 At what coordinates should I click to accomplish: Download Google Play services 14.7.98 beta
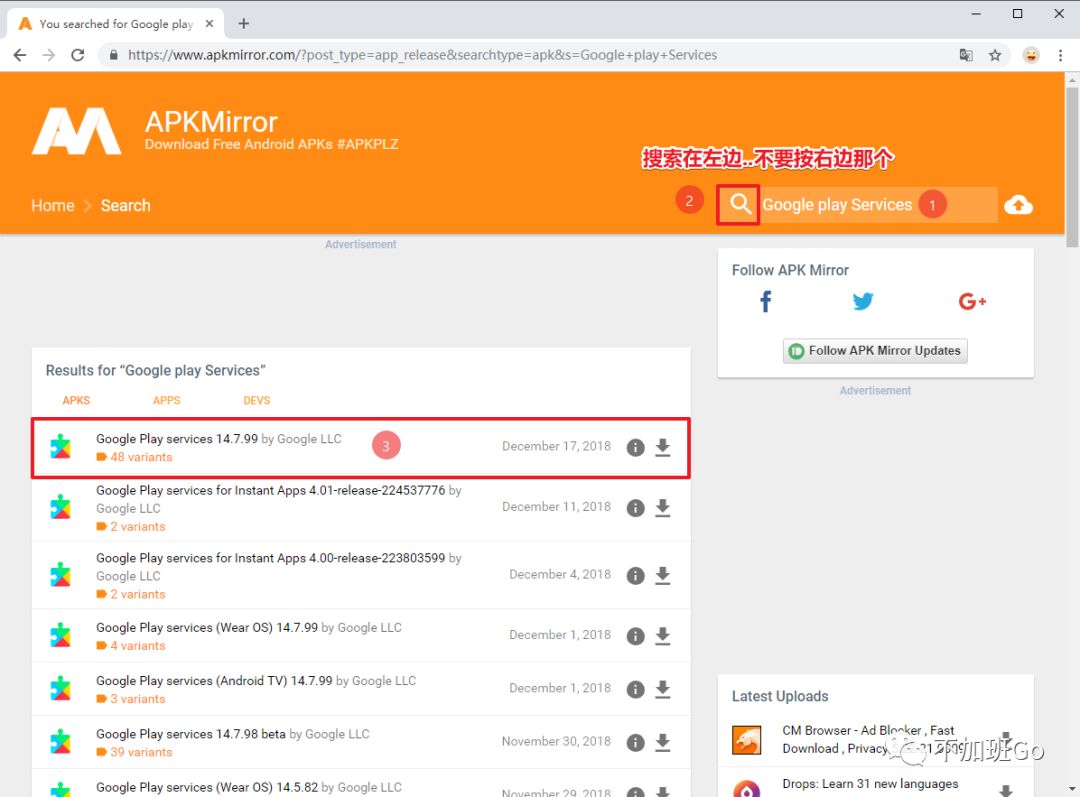tap(663, 743)
